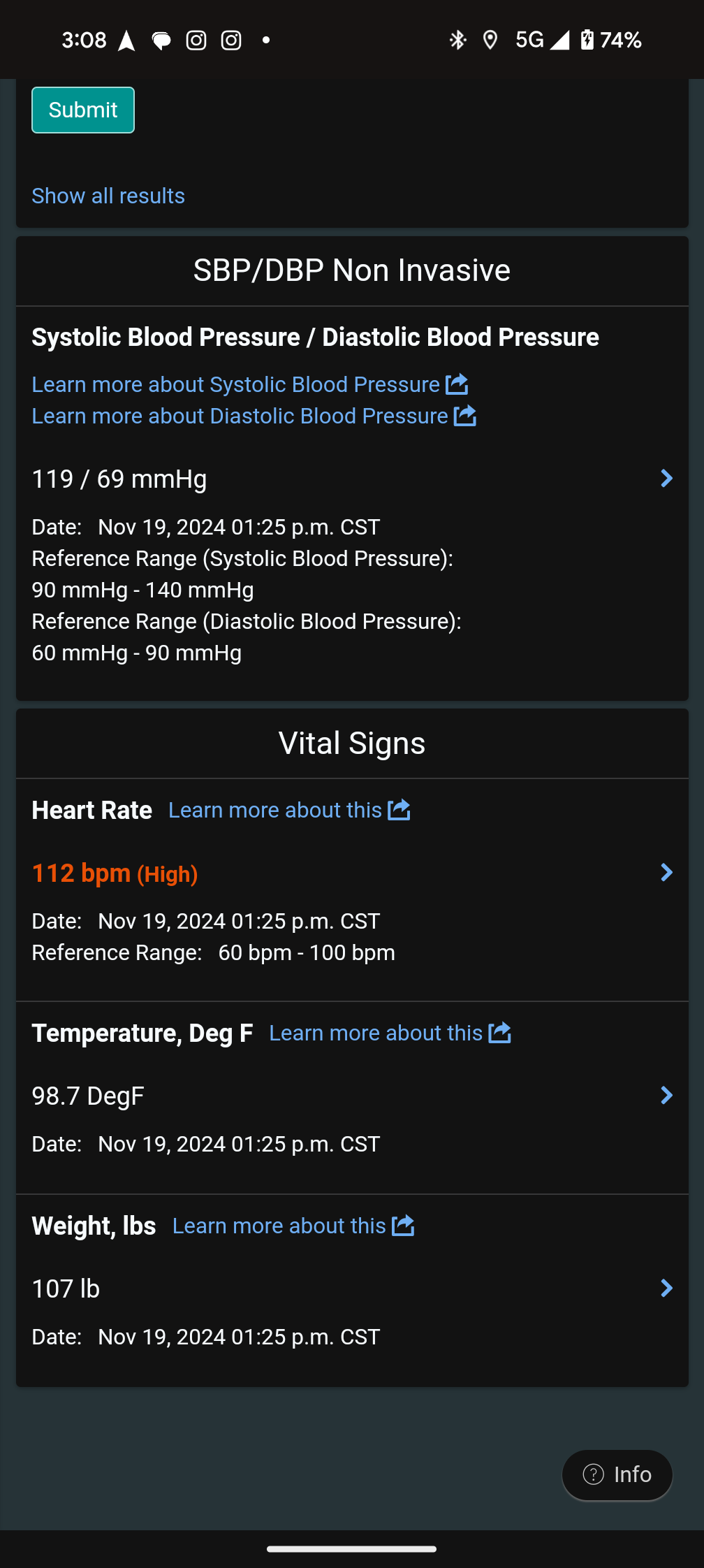704x1568 pixels.
Task: Tap the Bluetooth status bar icon
Action: point(457,41)
